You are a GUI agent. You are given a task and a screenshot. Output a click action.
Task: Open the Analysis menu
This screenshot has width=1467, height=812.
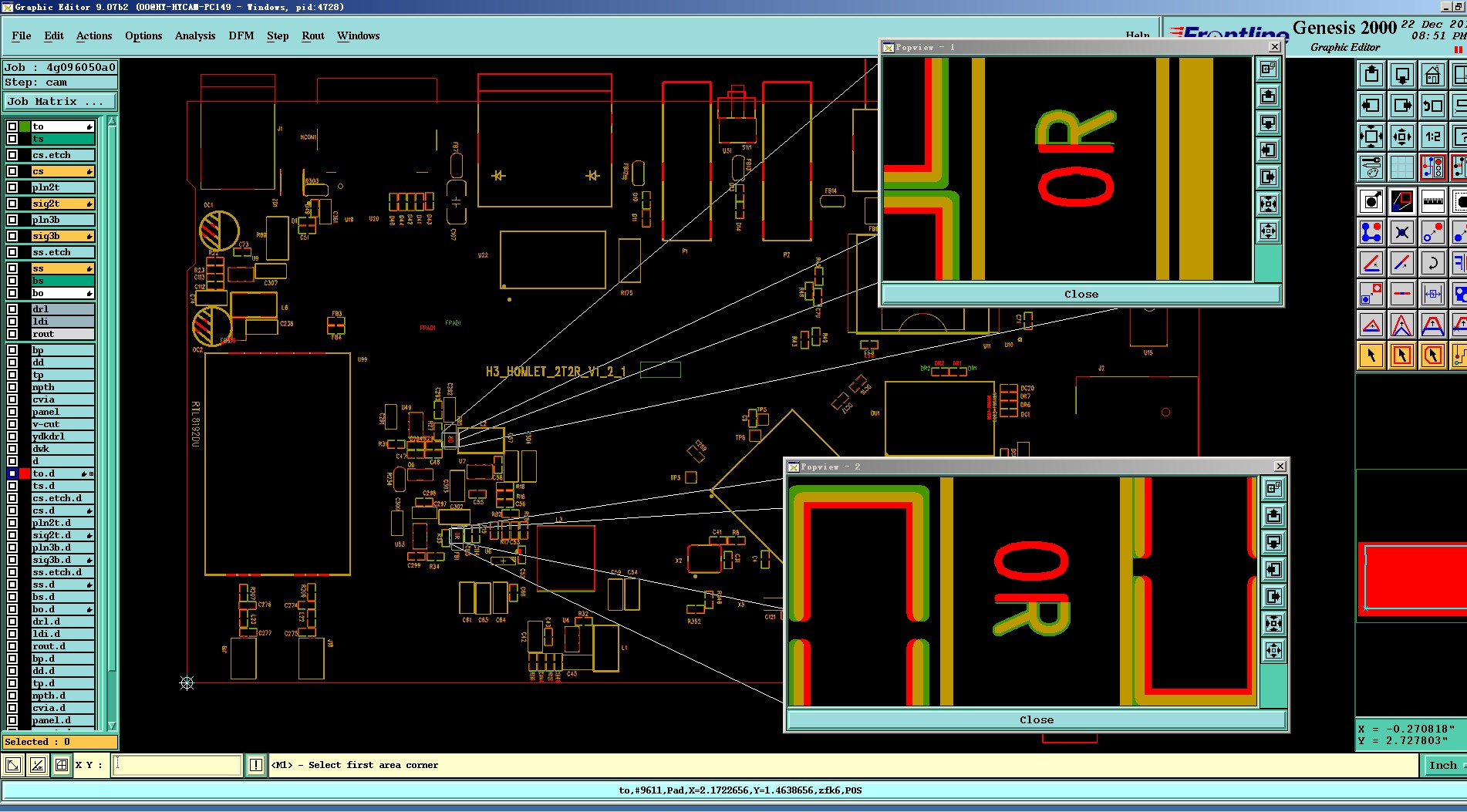(x=195, y=35)
